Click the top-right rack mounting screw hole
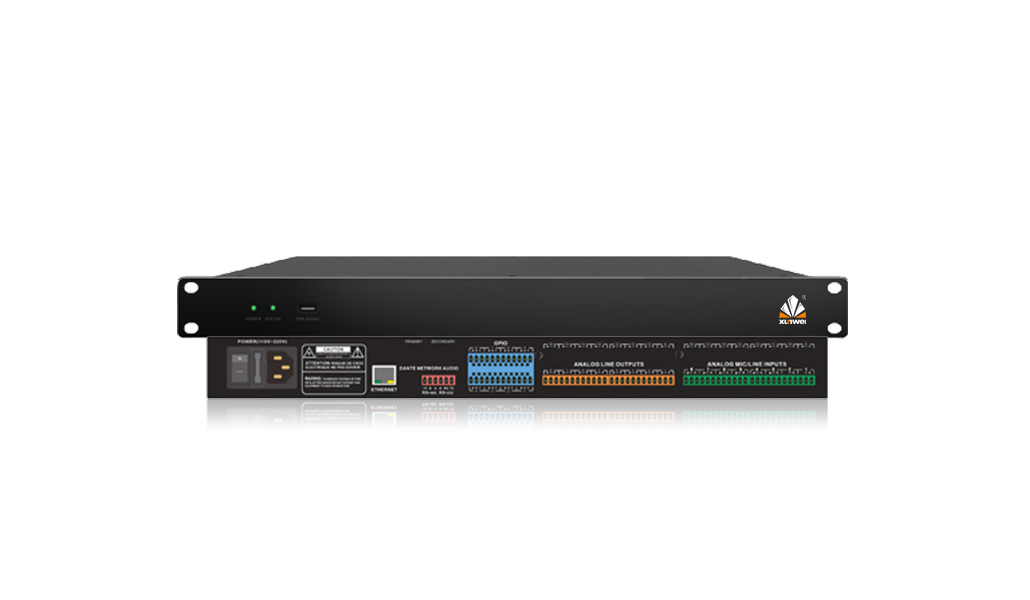The image size is (1030, 600). coord(832,287)
